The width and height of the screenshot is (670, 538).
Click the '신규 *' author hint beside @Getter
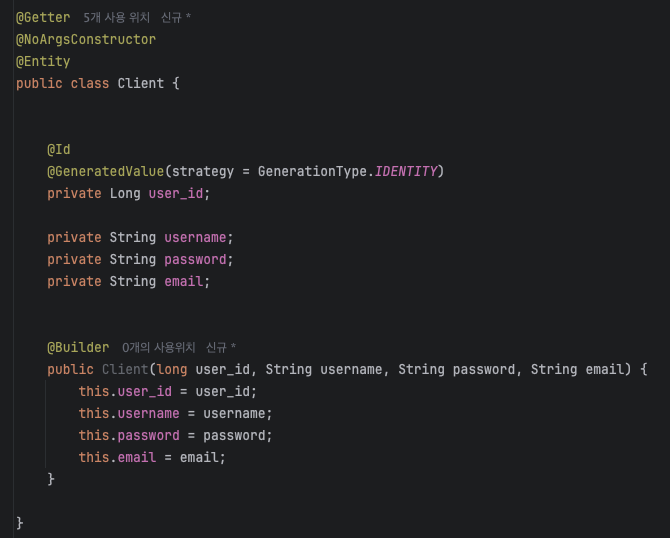pos(176,18)
